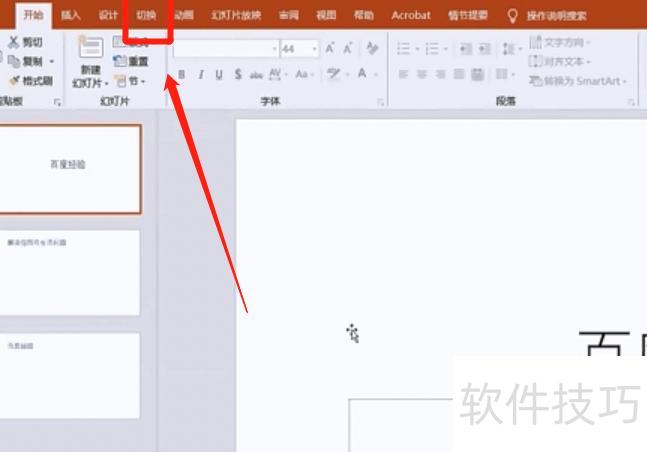Toggle center alignment

[422, 74]
